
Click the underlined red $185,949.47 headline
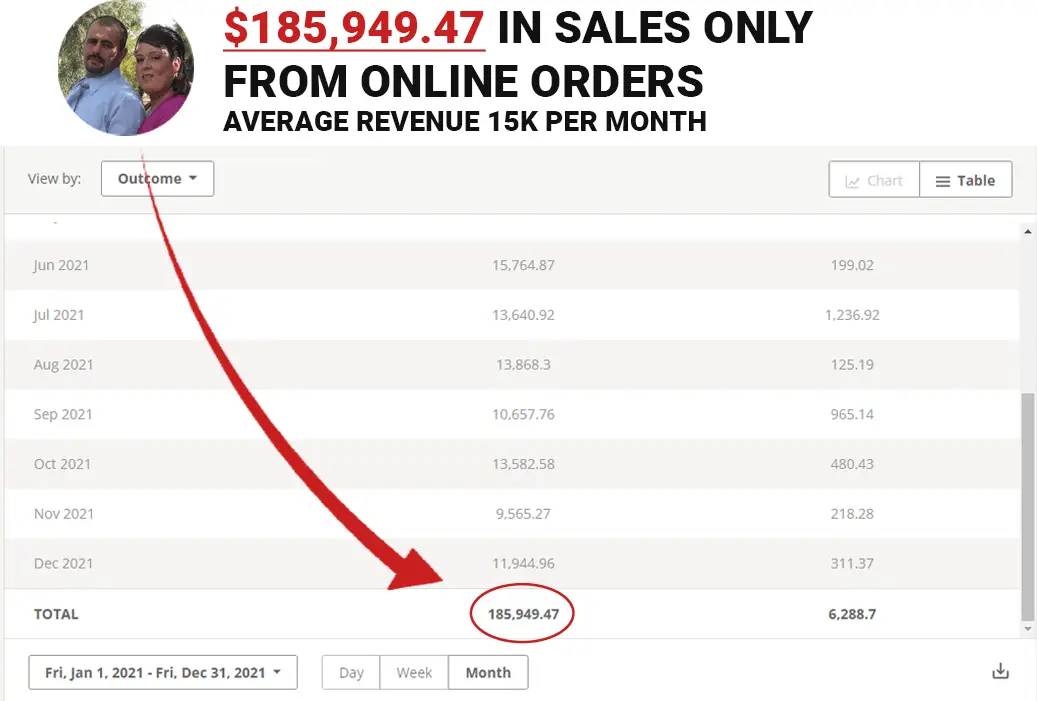(x=354, y=28)
